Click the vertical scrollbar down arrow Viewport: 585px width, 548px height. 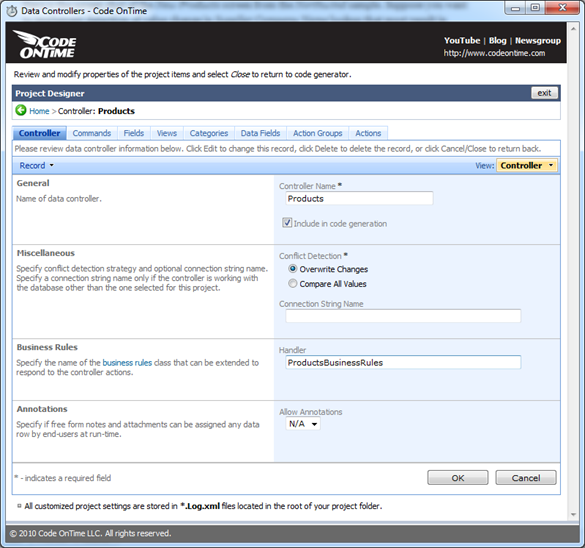[573, 515]
